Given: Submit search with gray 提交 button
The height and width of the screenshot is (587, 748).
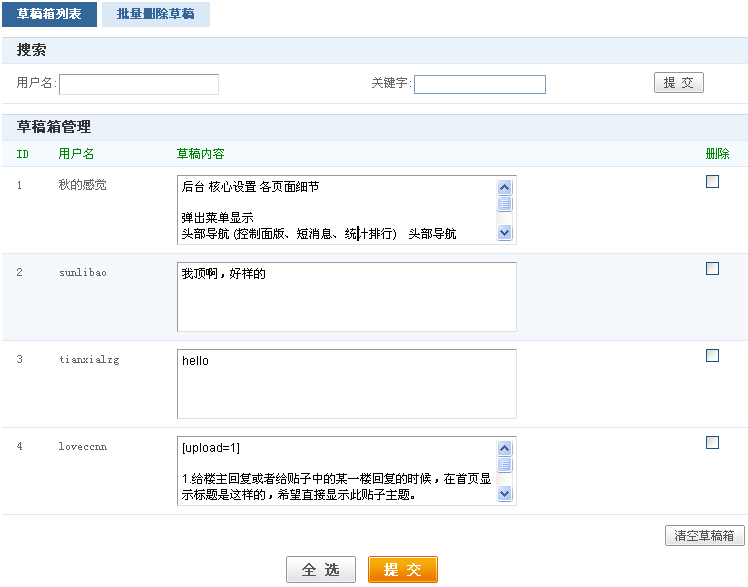Looking at the screenshot, I should pyautogui.click(x=678, y=82).
